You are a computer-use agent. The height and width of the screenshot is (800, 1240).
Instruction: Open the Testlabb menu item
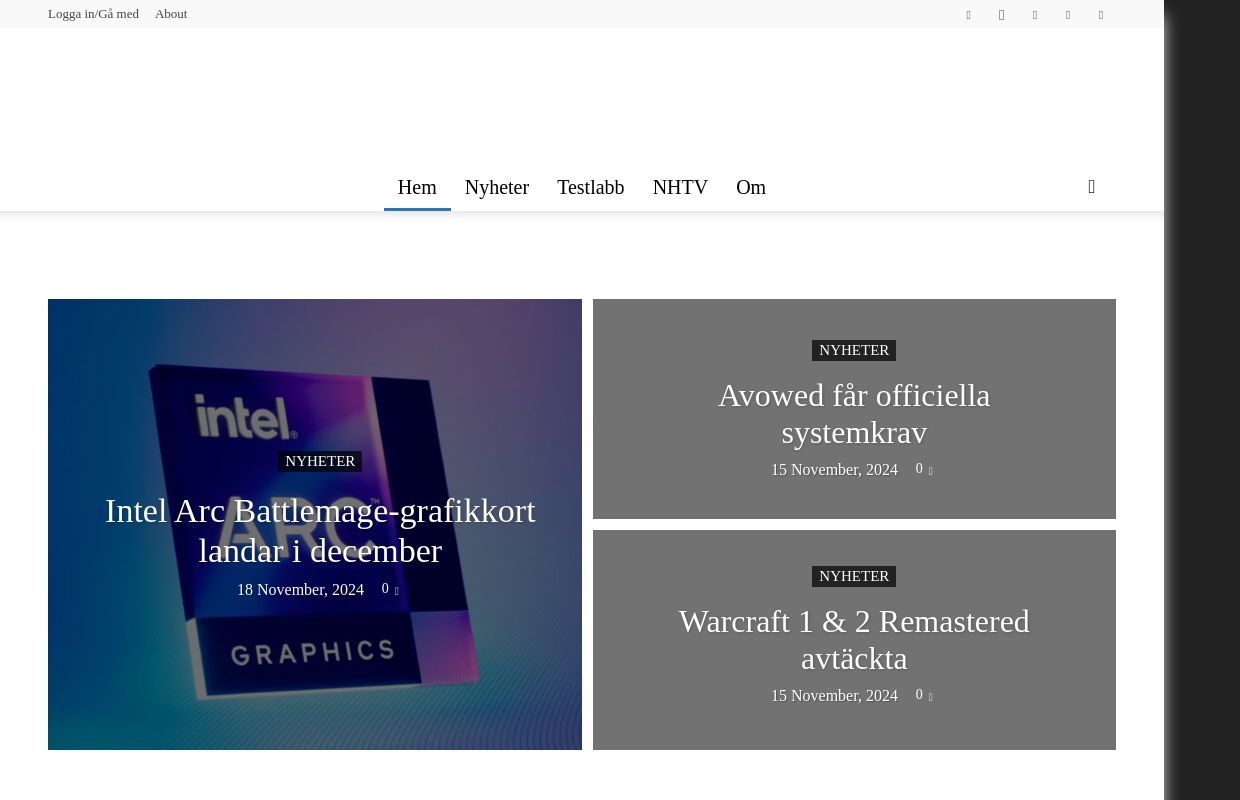click(590, 187)
